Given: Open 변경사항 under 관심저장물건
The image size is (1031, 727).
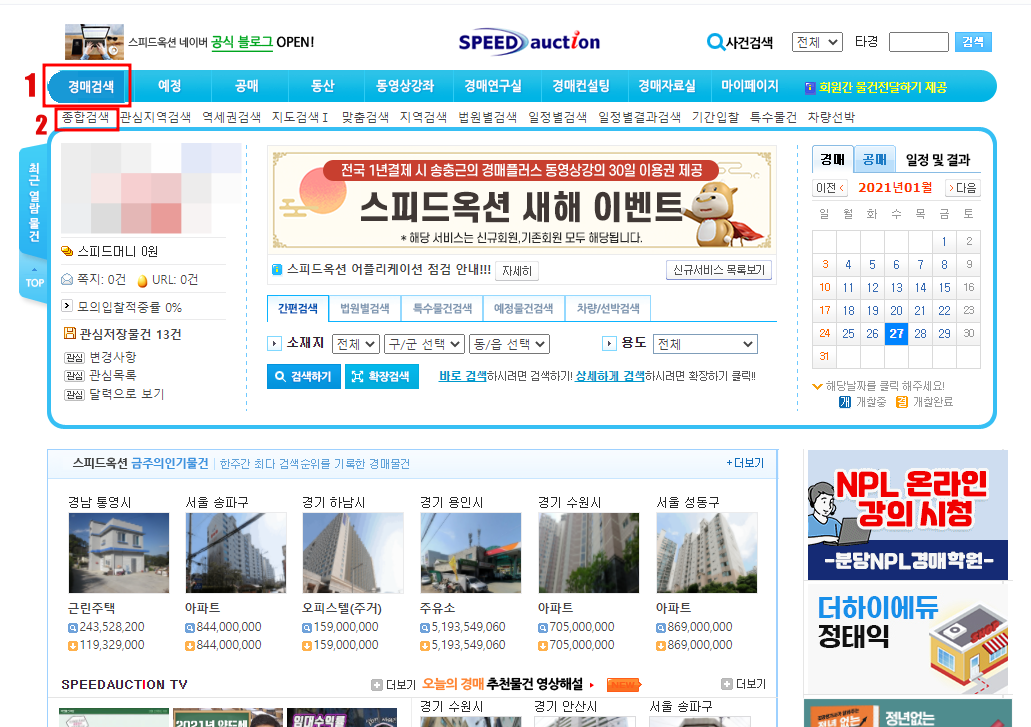Looking at the screenshot, I should pyautogui.click(x=113, y=357).
